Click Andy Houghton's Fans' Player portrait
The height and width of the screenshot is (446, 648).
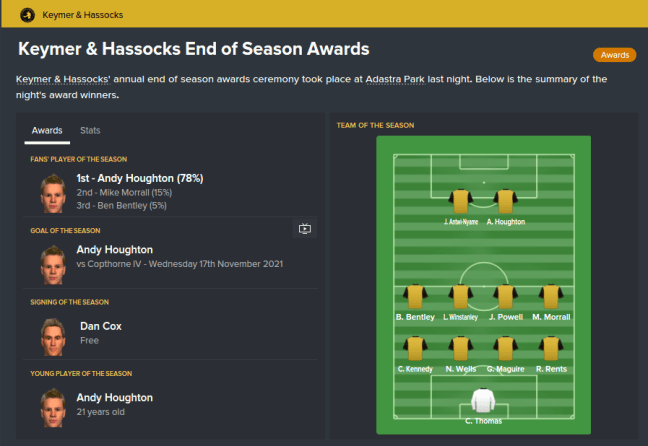52,192
